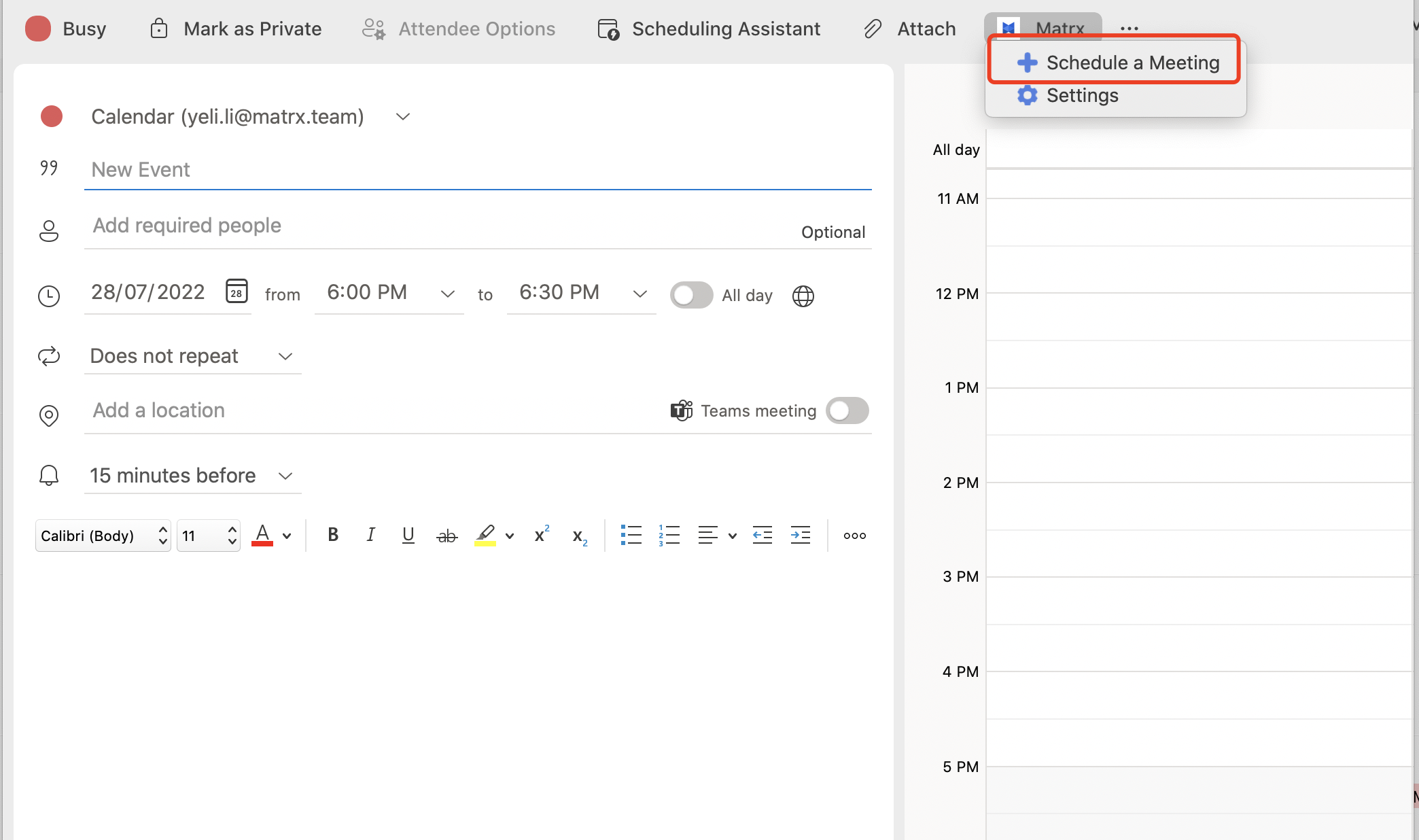Open the calendar date picker icon
Viewport: 1419px width, 840px height.
click(236, 292)
